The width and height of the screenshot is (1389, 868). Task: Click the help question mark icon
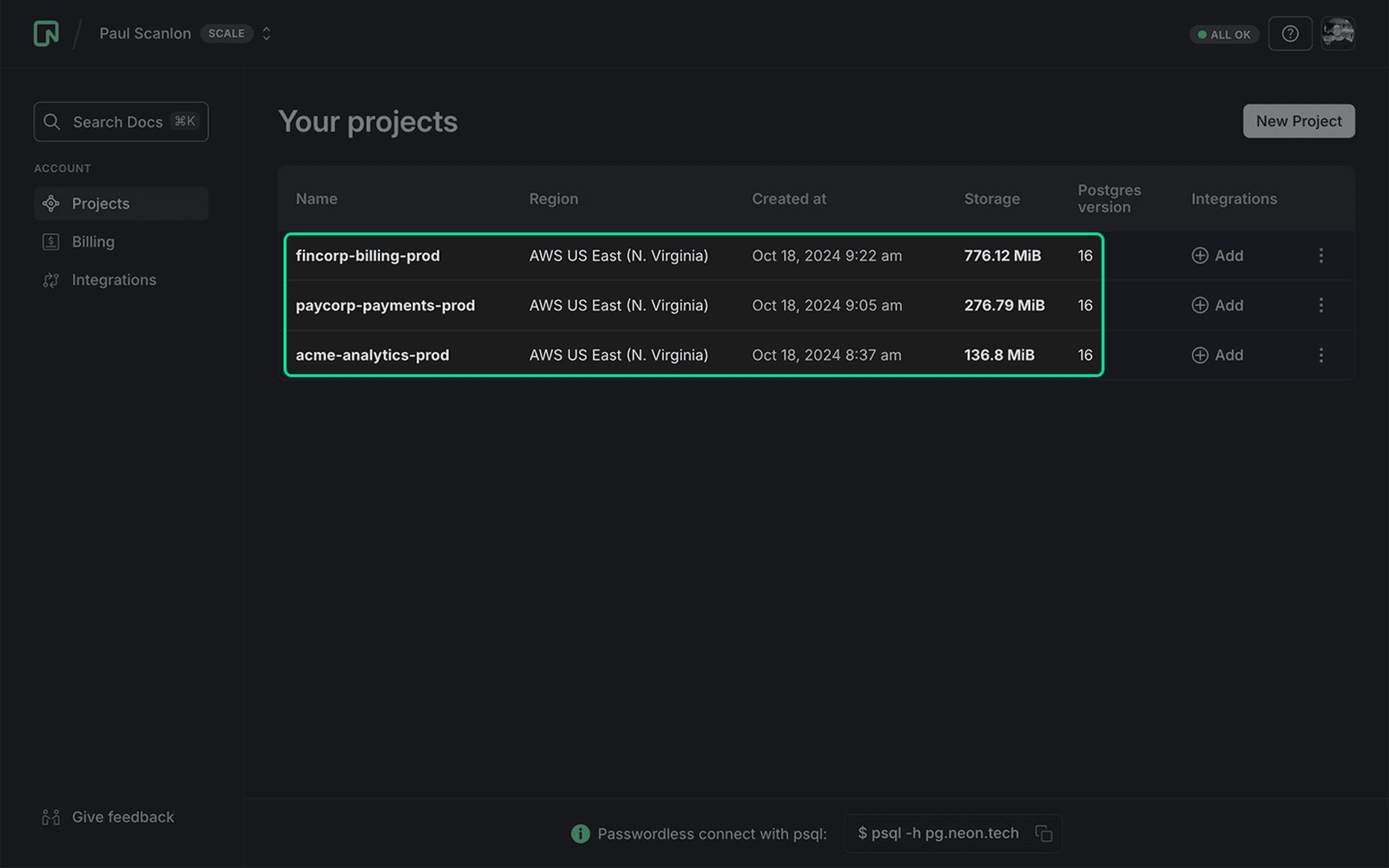[1290, 33]
